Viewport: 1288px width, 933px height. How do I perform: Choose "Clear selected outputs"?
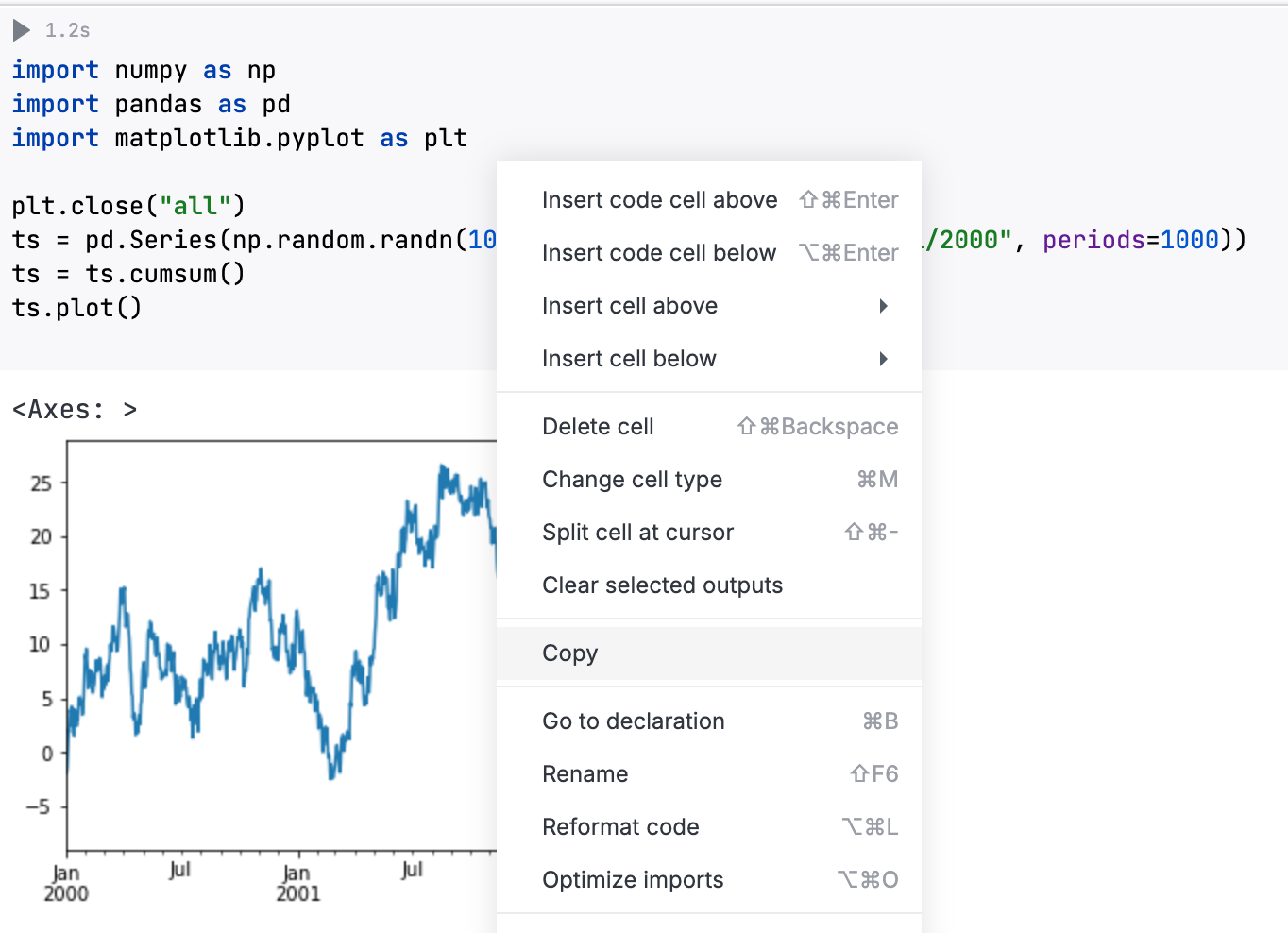click(x=662, y=585)
